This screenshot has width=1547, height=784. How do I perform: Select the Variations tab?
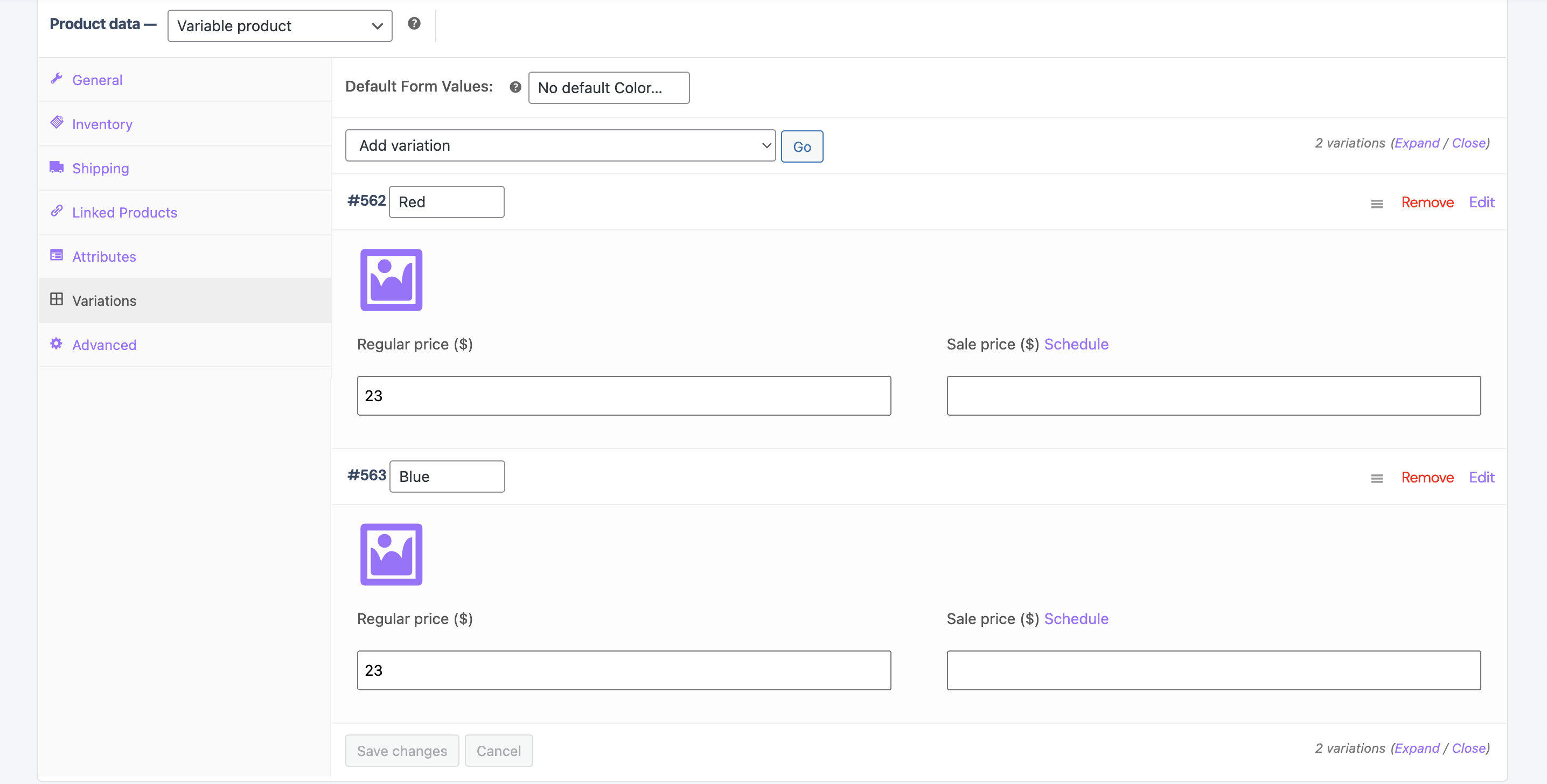click(185, 301)
